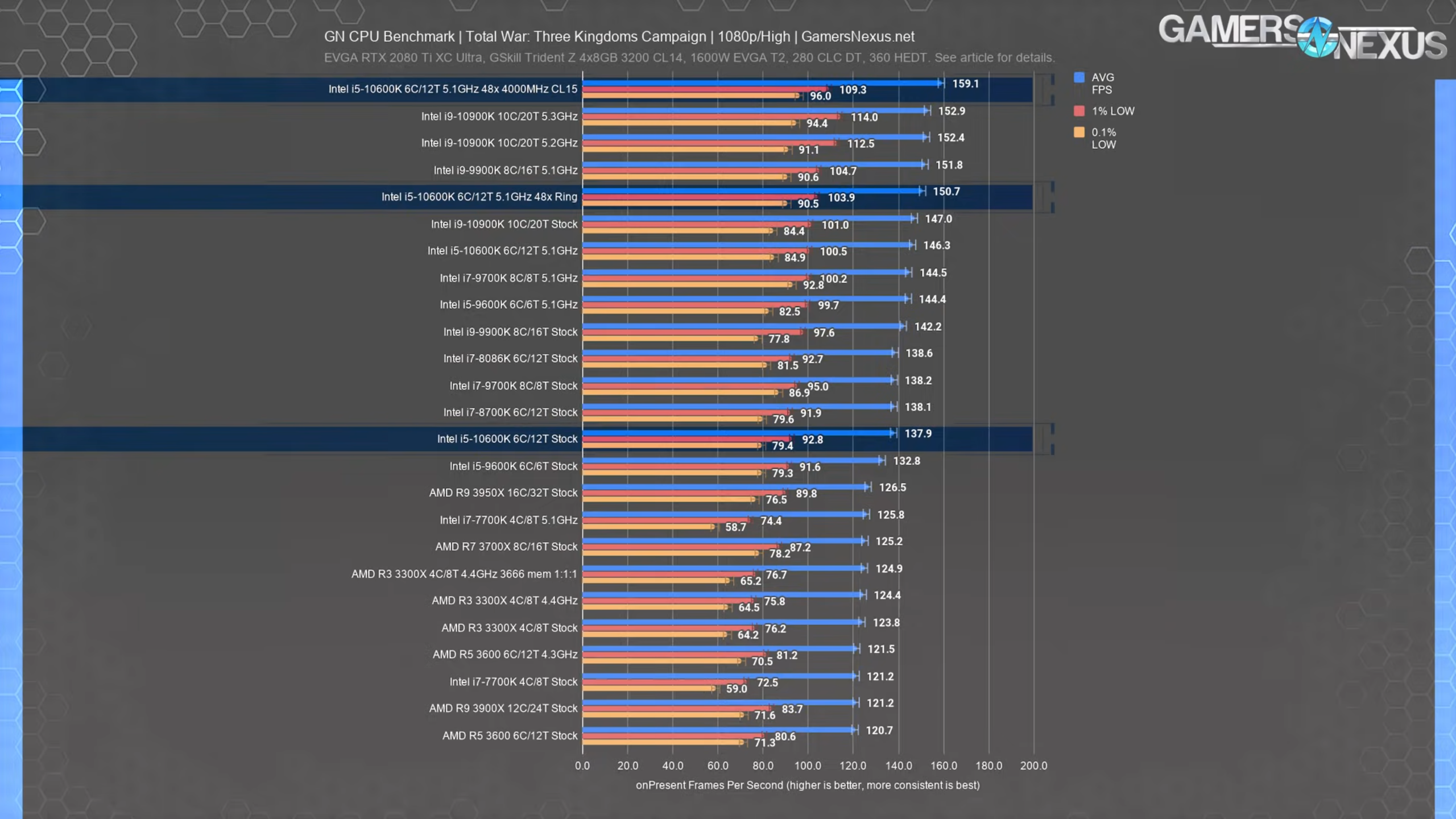Select 'Intel i5-9600K 6C/6T 5.1GHz' label

tap(508, 305)
